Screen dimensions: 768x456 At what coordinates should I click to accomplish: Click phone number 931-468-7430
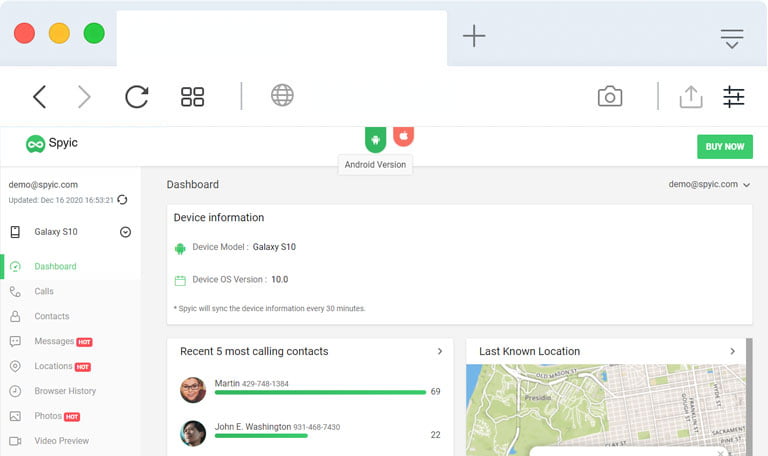(316, 427)
